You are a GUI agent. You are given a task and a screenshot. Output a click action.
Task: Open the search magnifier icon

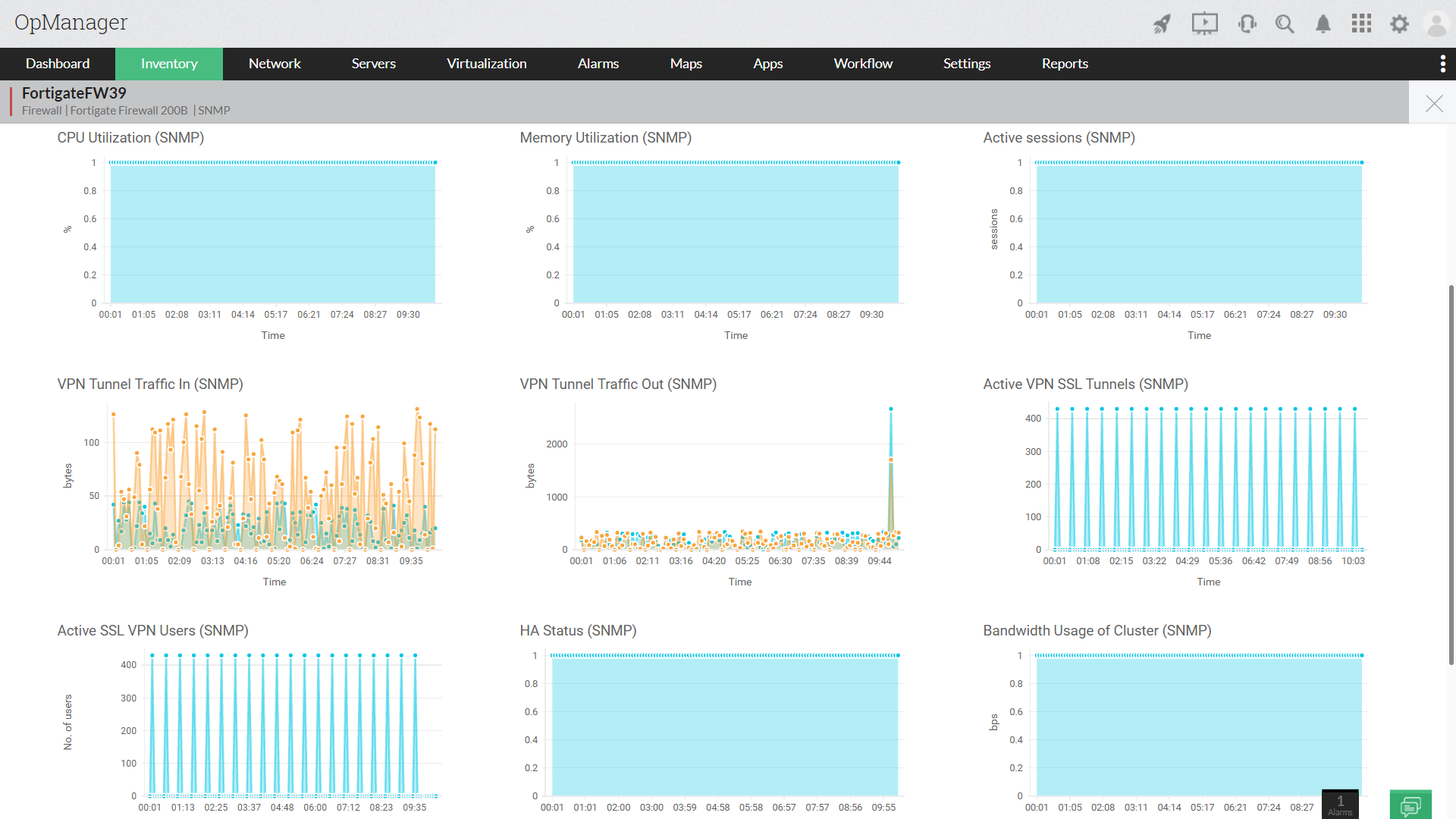[x=1285, y=24]
